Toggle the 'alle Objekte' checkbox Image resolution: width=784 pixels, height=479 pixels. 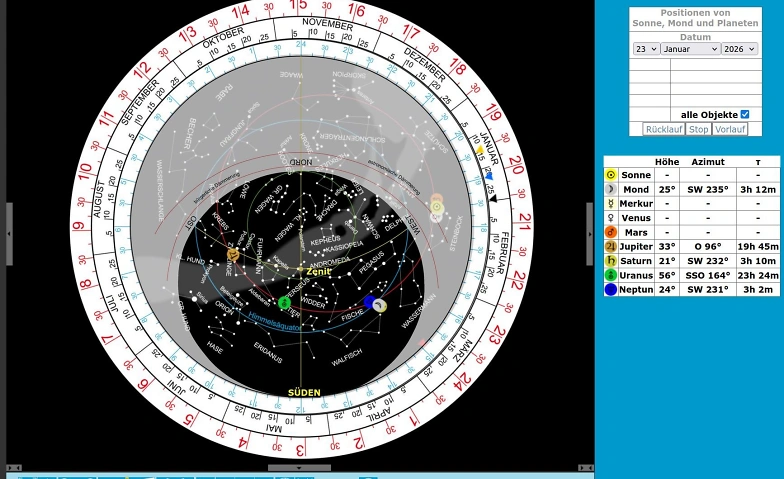(x=744, y=115)
